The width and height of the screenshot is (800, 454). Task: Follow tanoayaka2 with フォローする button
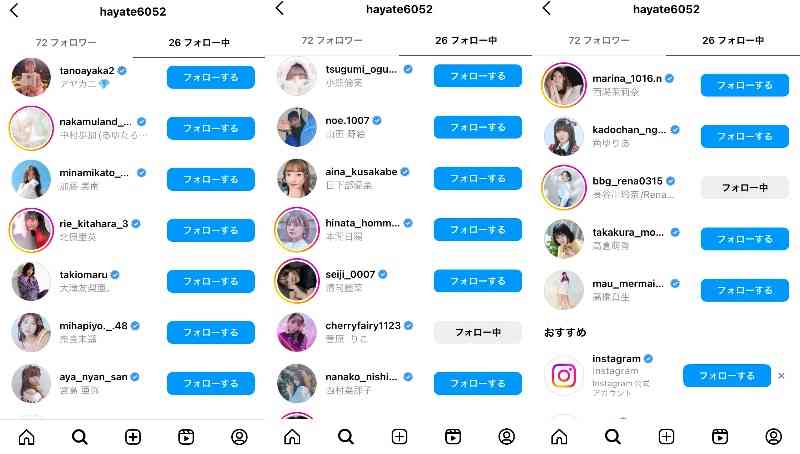coord(211,78)
